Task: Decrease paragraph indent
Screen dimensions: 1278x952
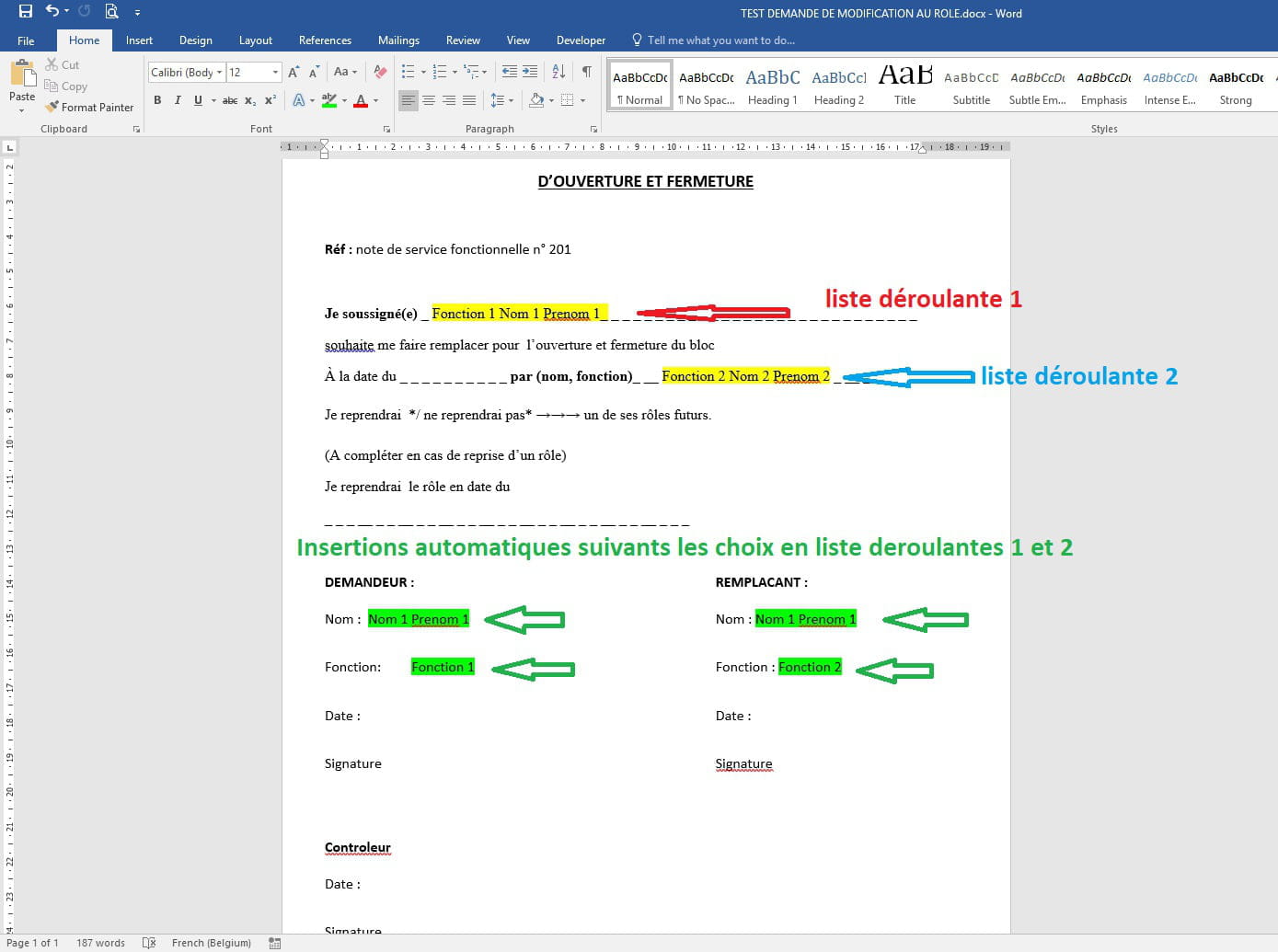Action: pyautogui.click(x=509, y=72)
